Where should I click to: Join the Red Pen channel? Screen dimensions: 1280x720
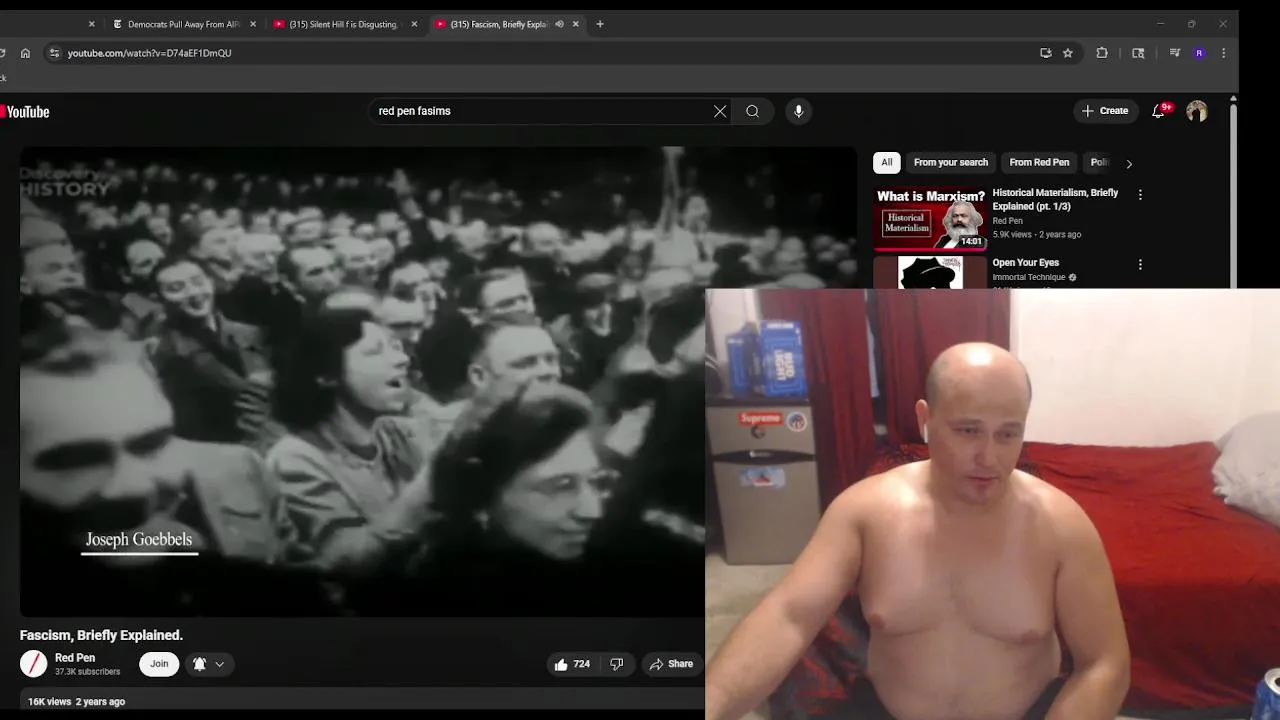[x=159, y=664]
